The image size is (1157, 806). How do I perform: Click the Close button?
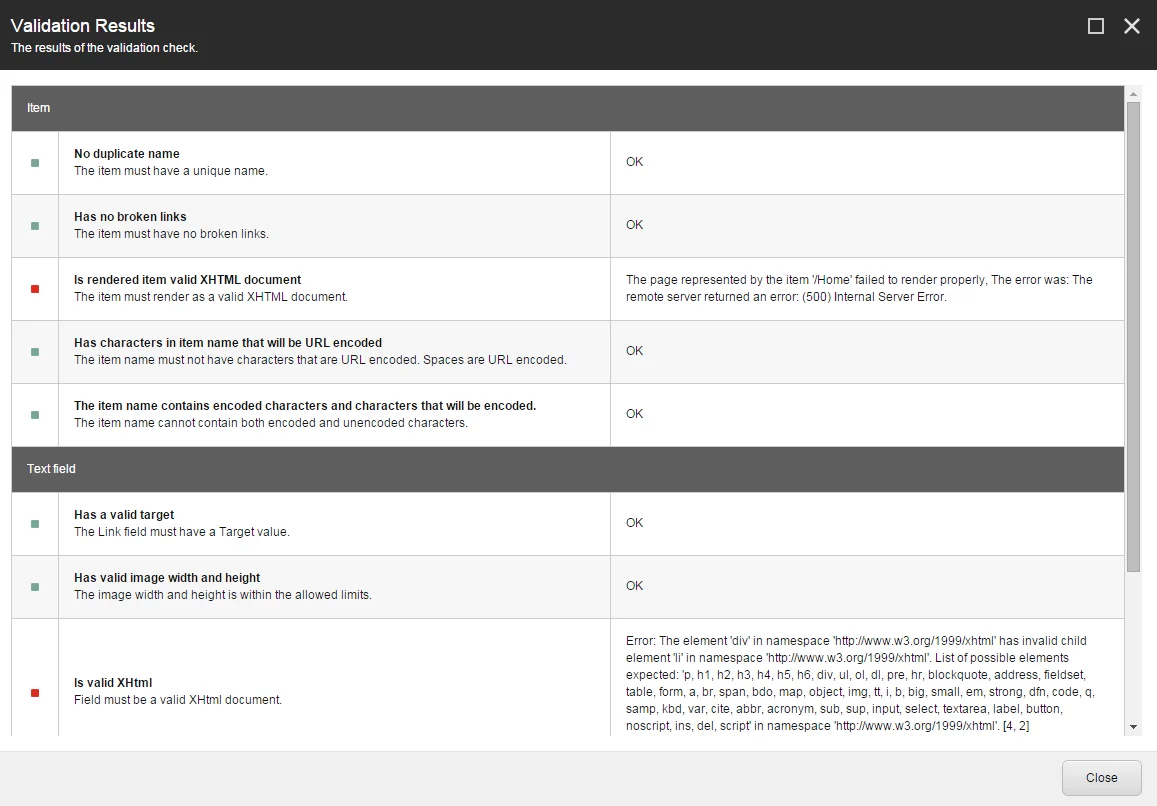click(1101, 777)
